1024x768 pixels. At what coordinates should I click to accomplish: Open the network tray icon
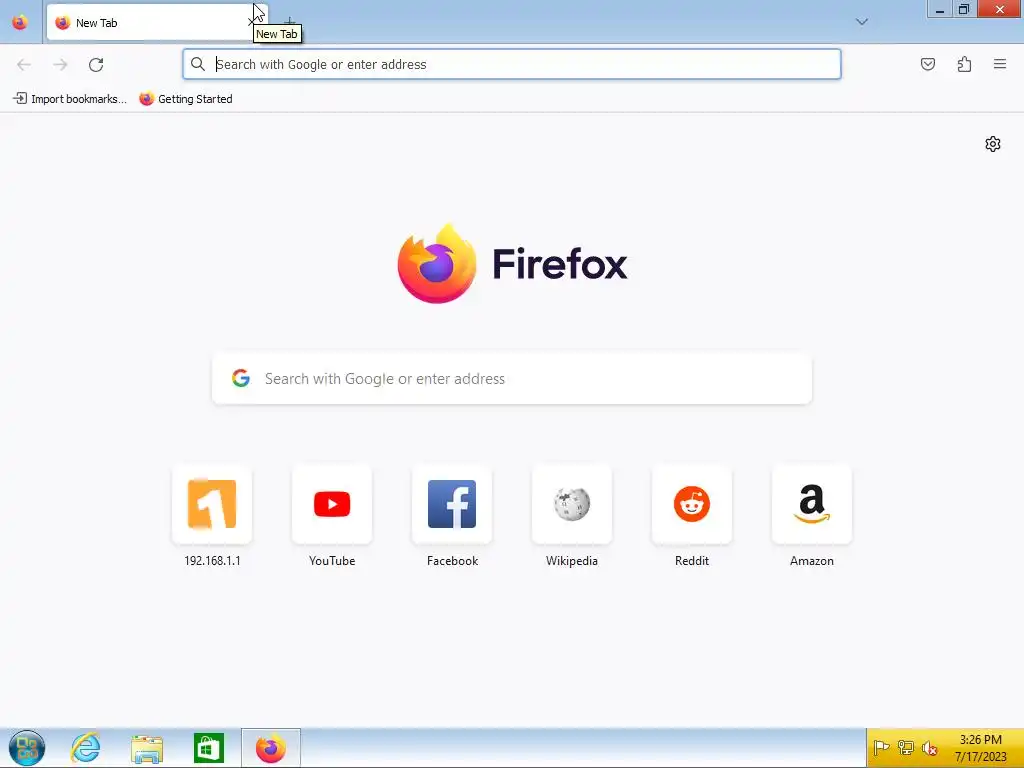(x=906, y=748)
